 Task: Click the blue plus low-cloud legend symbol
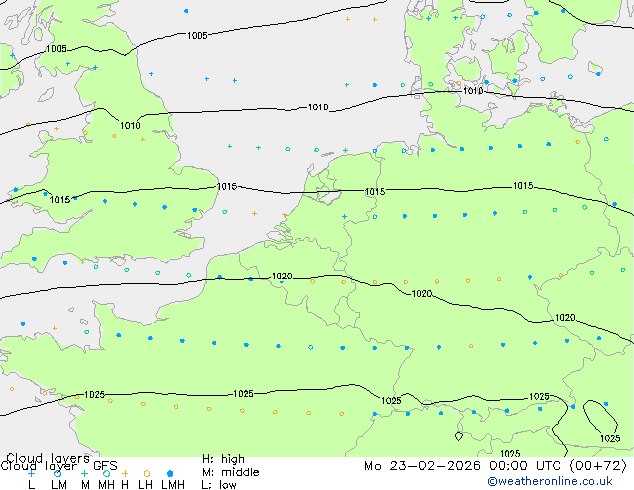tap(32, 473)
